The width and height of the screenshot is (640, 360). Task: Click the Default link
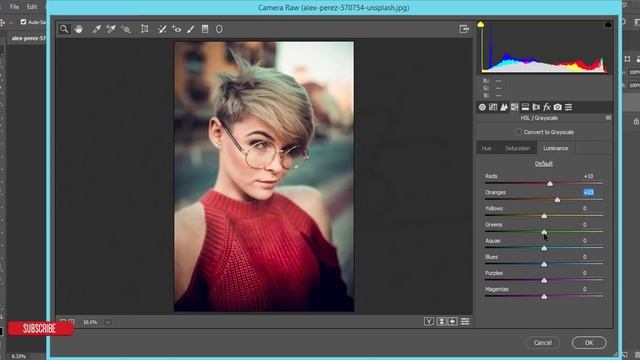[544, 164]
